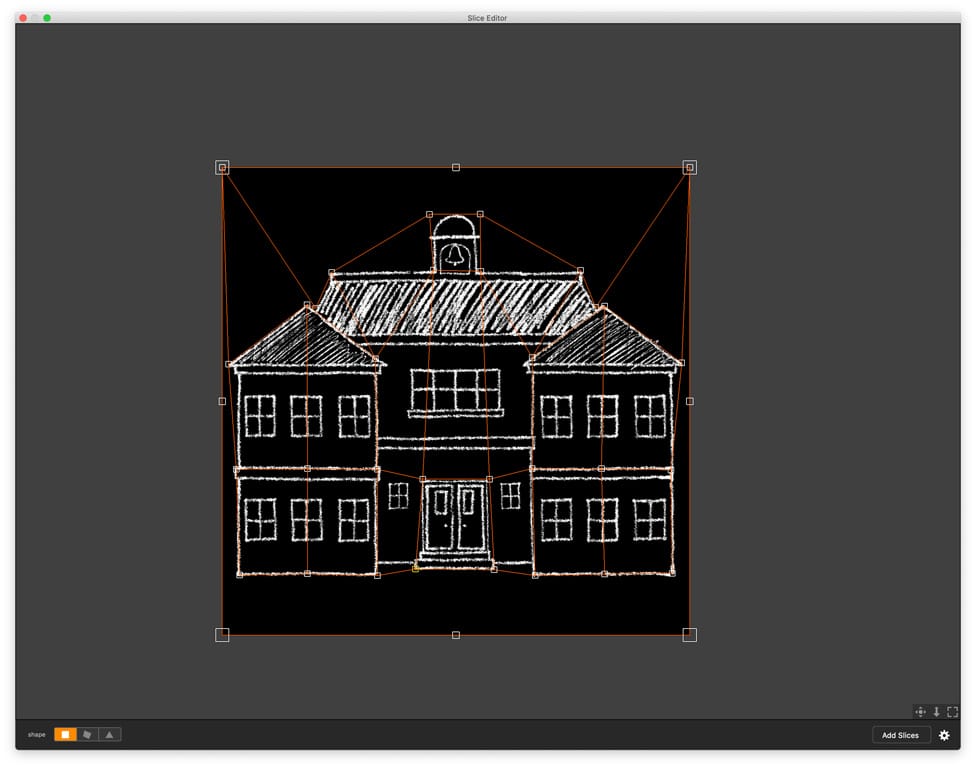
Task: Select the rectangle shape mode
Action: 65,734
